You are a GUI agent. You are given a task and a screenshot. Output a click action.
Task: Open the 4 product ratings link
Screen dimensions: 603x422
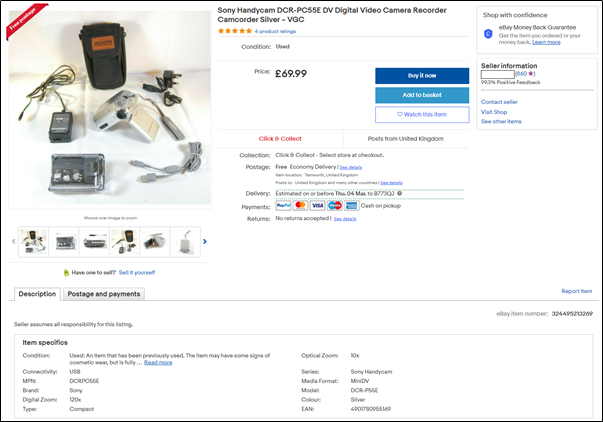[275, 31]
